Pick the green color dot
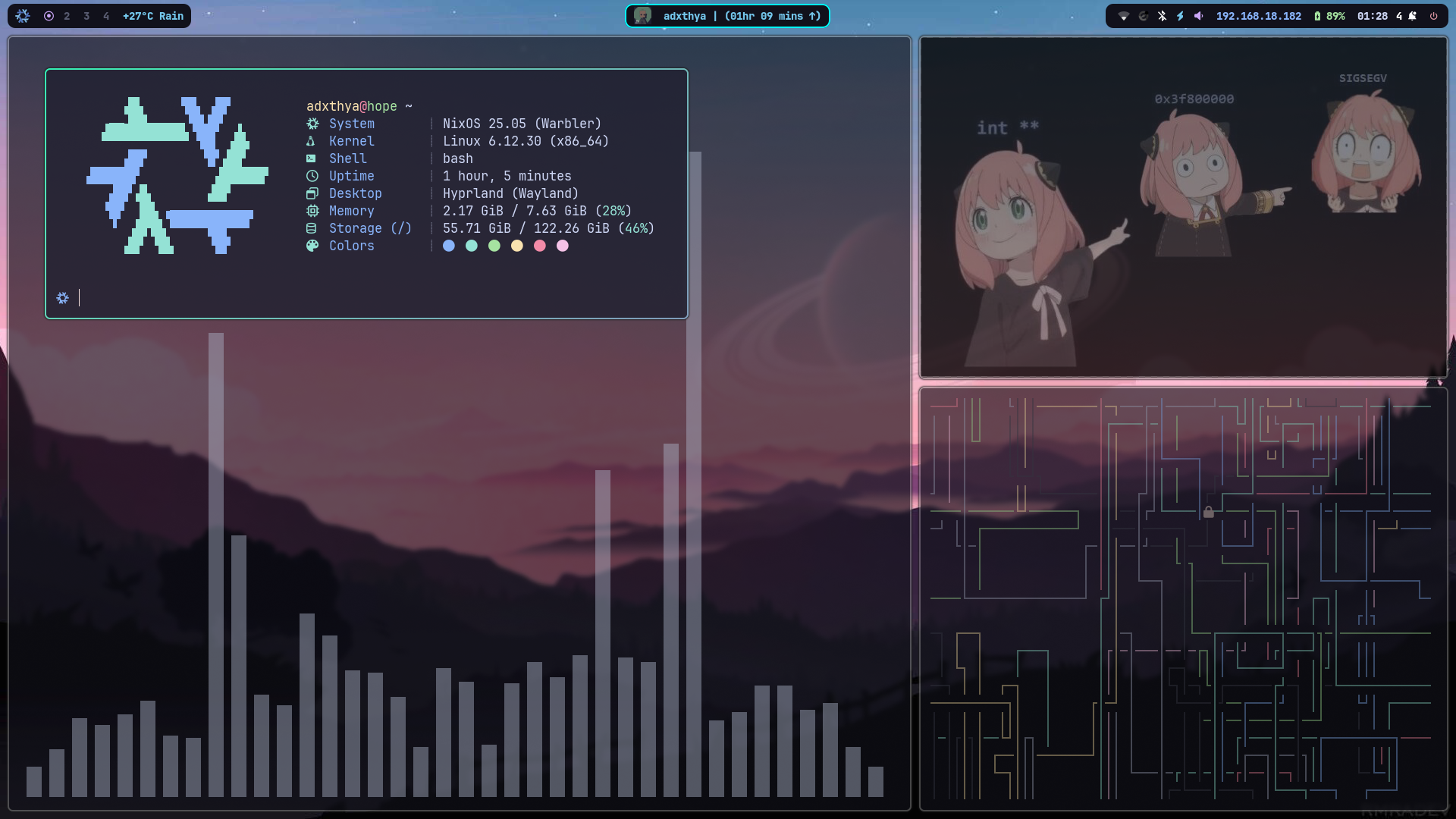Image resolution: width=1456 pixels, height=819 pixels. coord(494,246)
